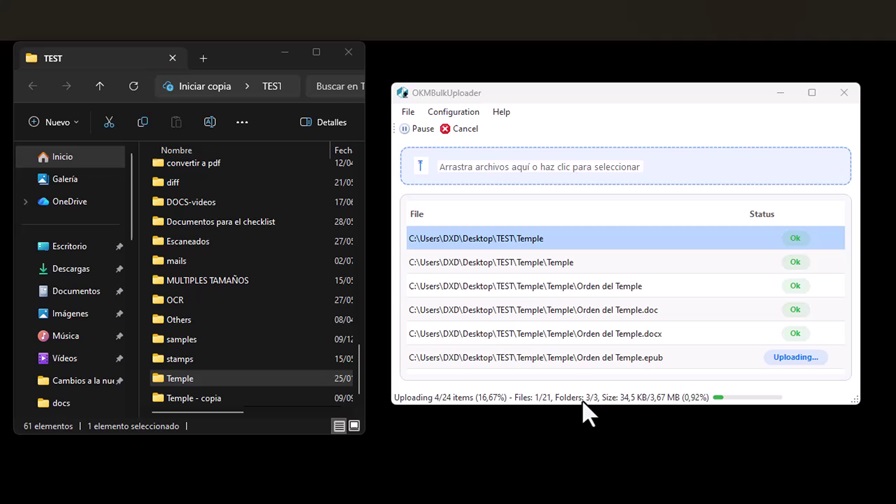Viewport: 896px width, 504px height.
Task: Go back in File Explorer
Action: 33,86
